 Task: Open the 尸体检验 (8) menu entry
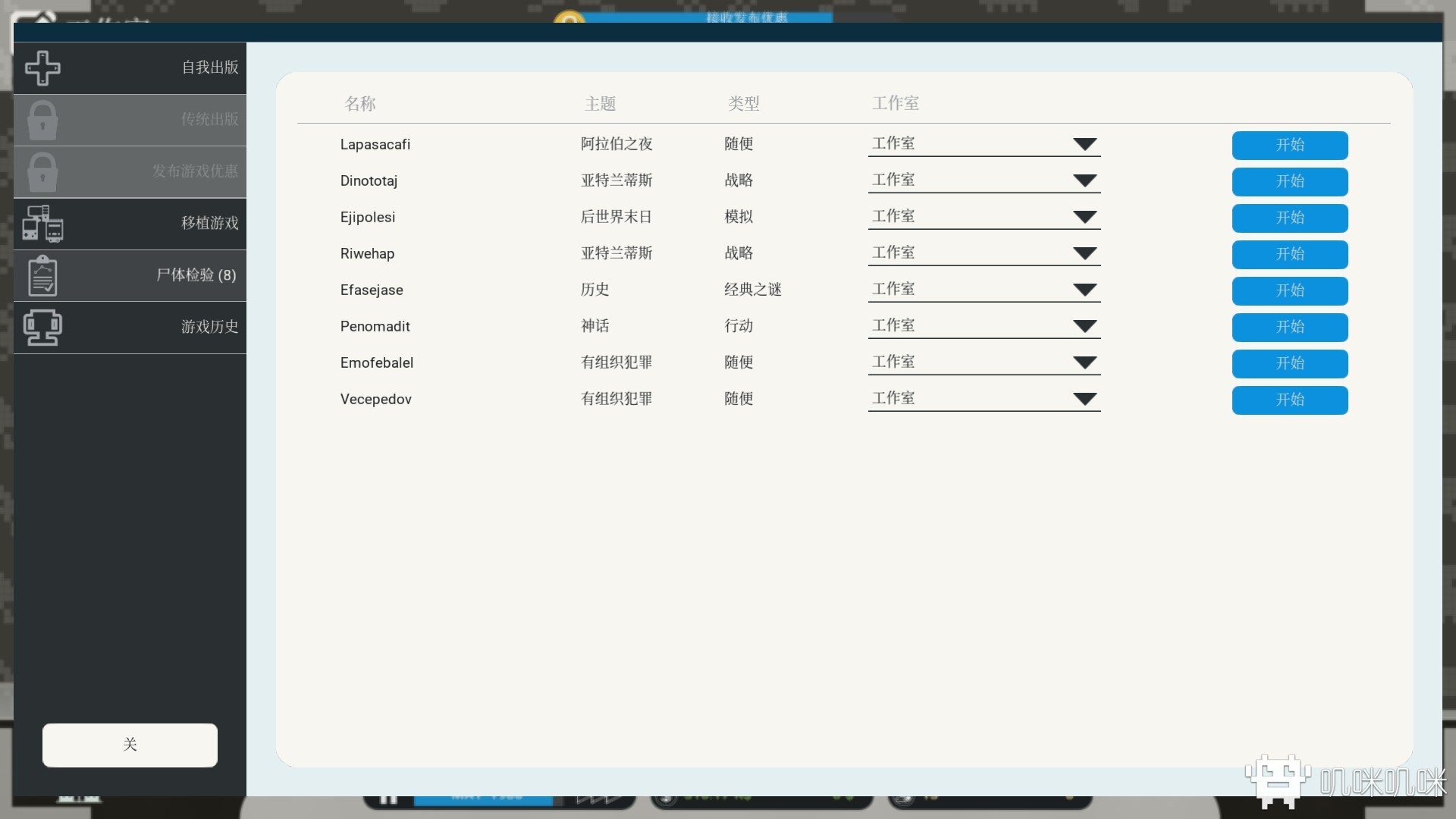(x=130, y=275)
